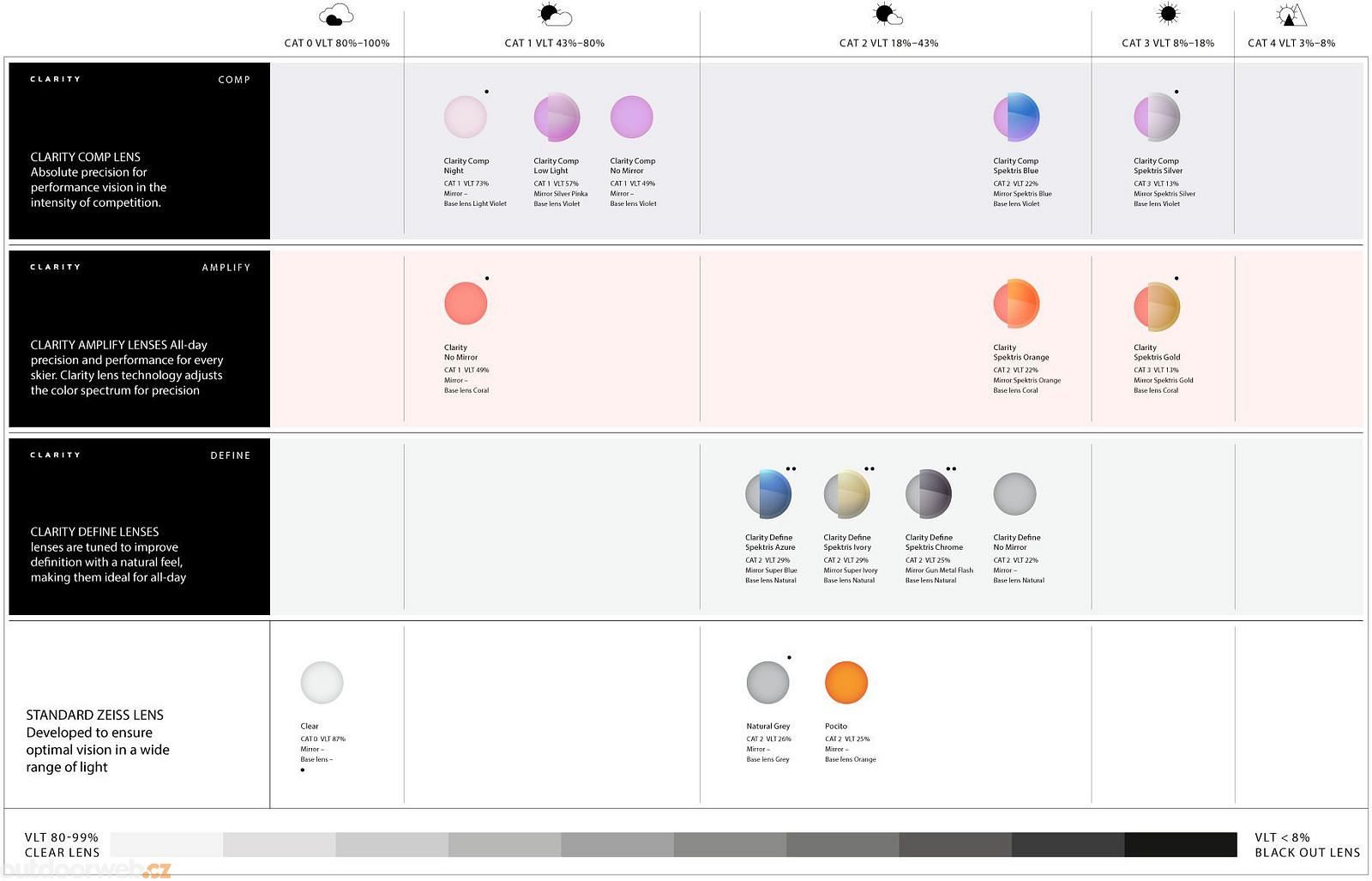Image resolution: width=1372 pixels, height=881 pixels.
Task: Click the CAT 1 partly cloudy icon
Action: (x=554, y=15)
